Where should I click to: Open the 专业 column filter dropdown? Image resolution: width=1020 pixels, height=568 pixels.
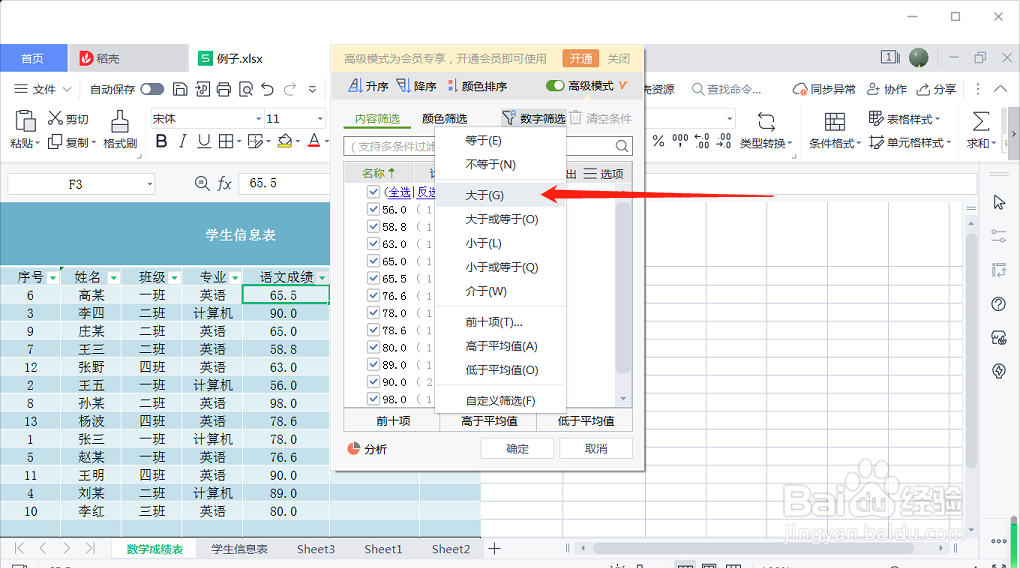coord(235,278)
